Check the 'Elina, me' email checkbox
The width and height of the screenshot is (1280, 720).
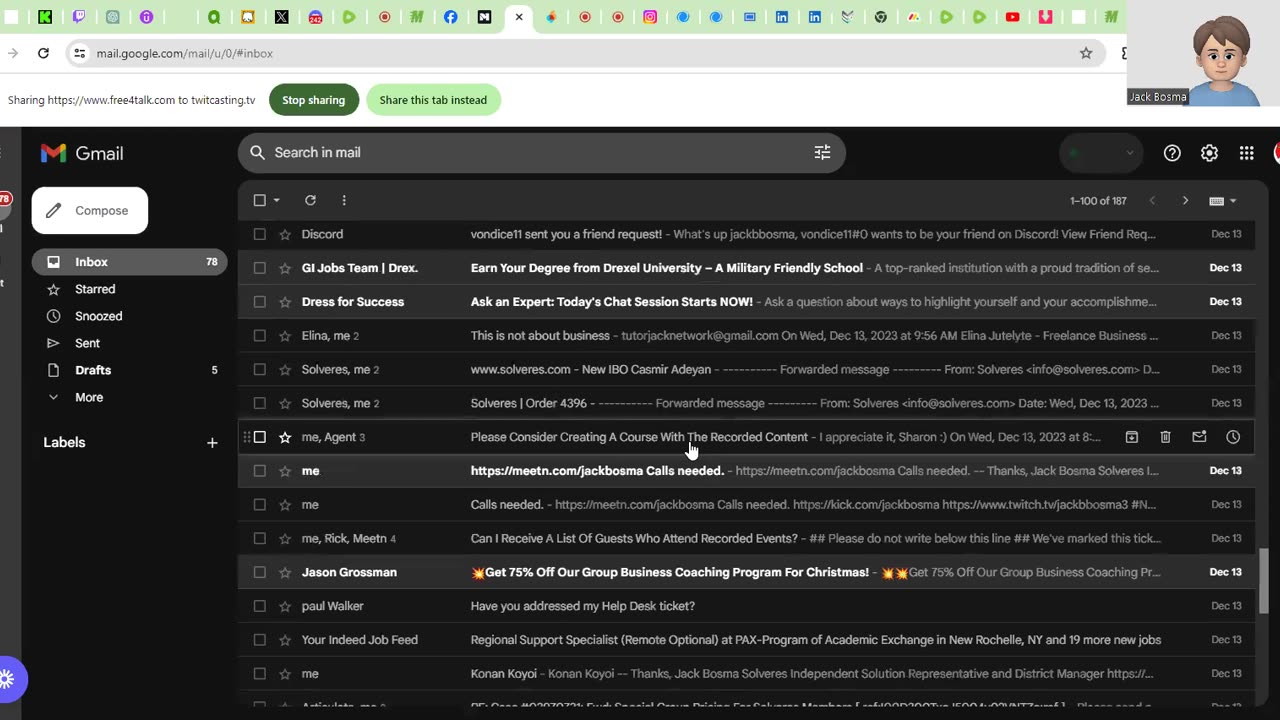pyautogui.click(x=260, y=336)
